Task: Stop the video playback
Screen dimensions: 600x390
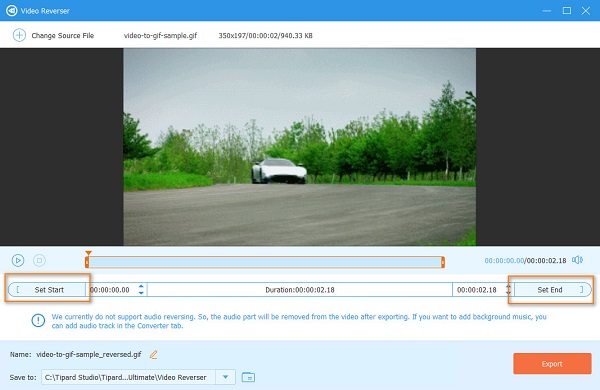Action: [x=39, y=260]
